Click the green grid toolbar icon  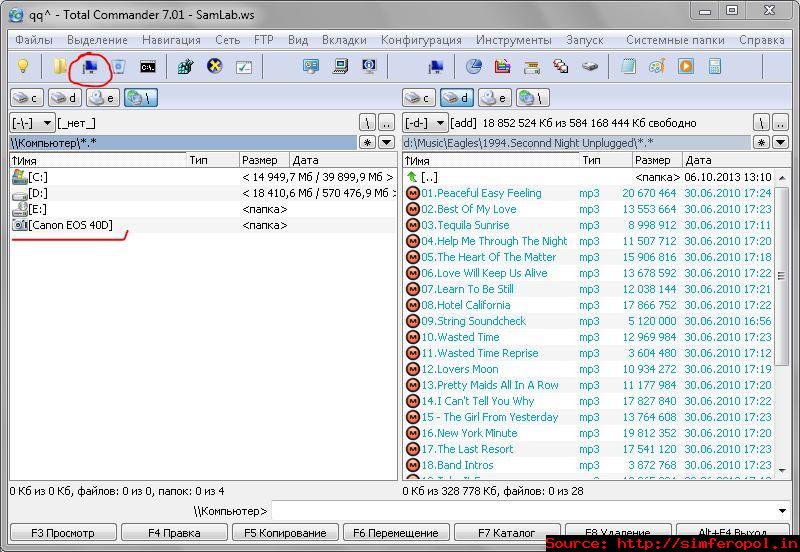[185, 66]
